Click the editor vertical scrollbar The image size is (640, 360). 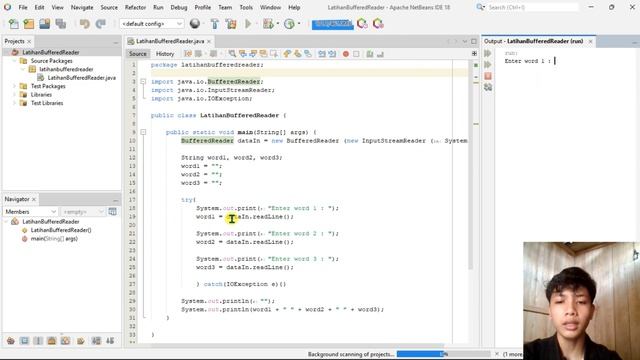pos(471,165)
